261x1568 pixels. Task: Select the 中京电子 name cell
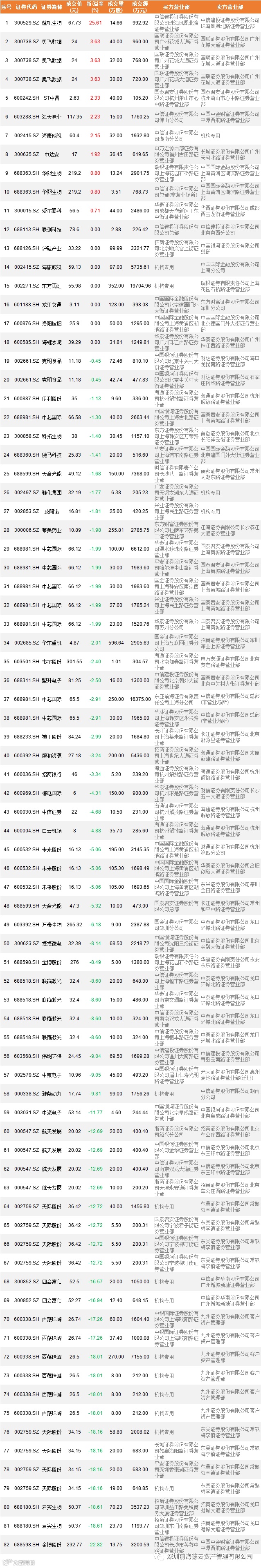[51, 1075]
